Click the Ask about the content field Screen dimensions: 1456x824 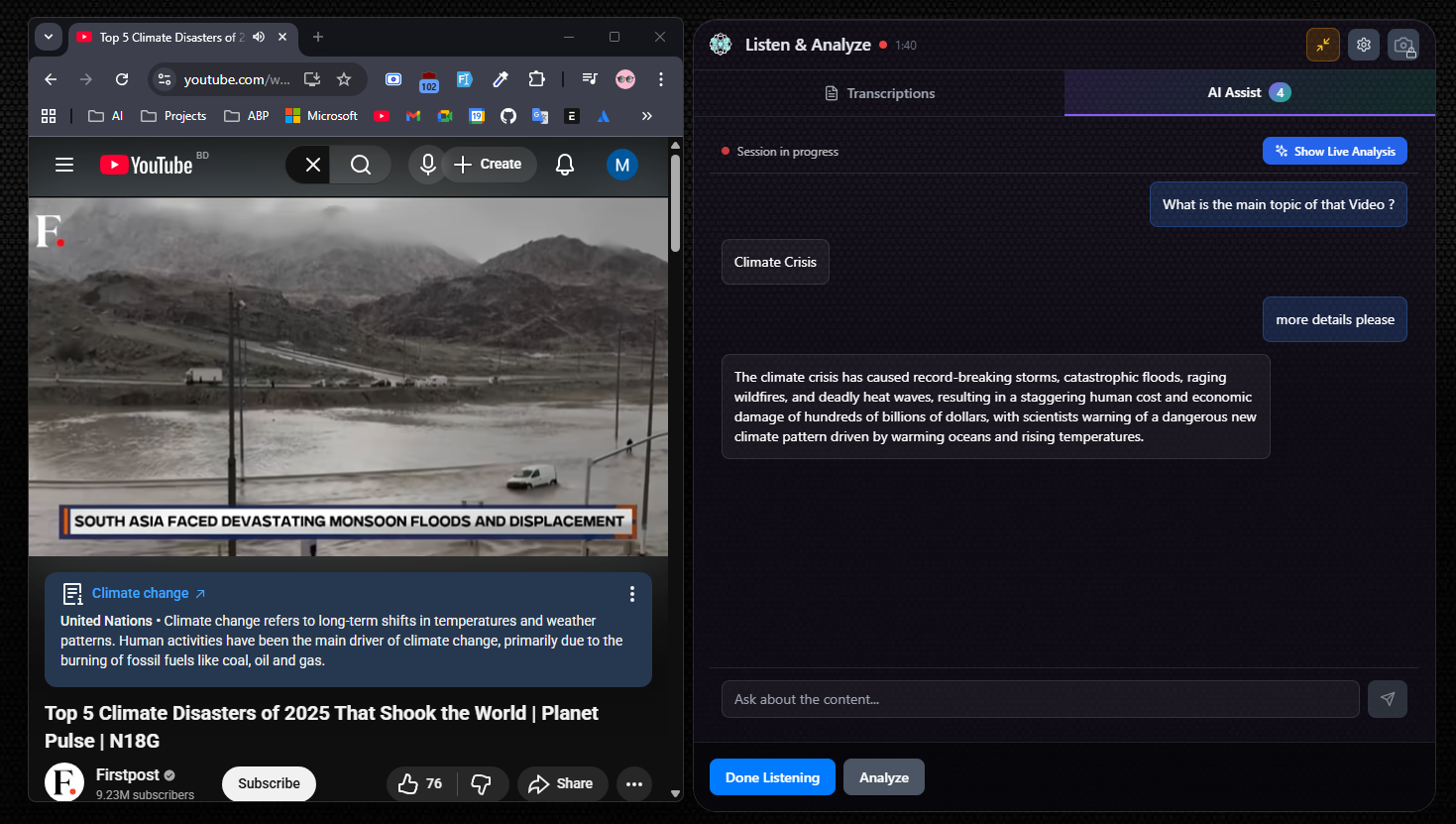click(1040, 699)
